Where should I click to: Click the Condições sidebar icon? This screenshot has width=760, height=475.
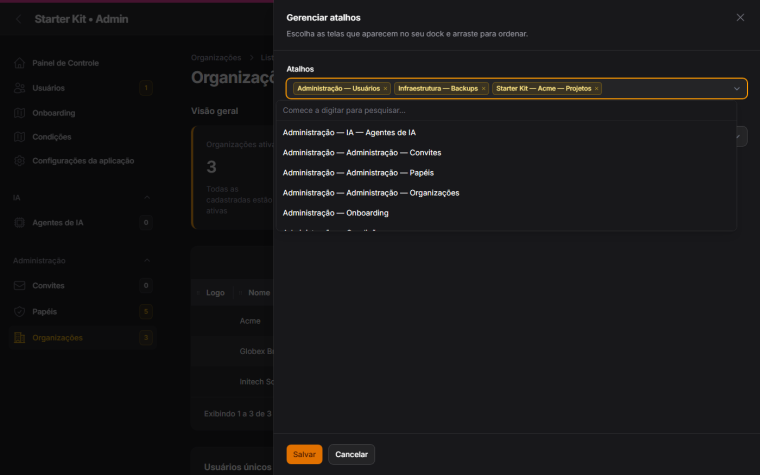(19, 137)
